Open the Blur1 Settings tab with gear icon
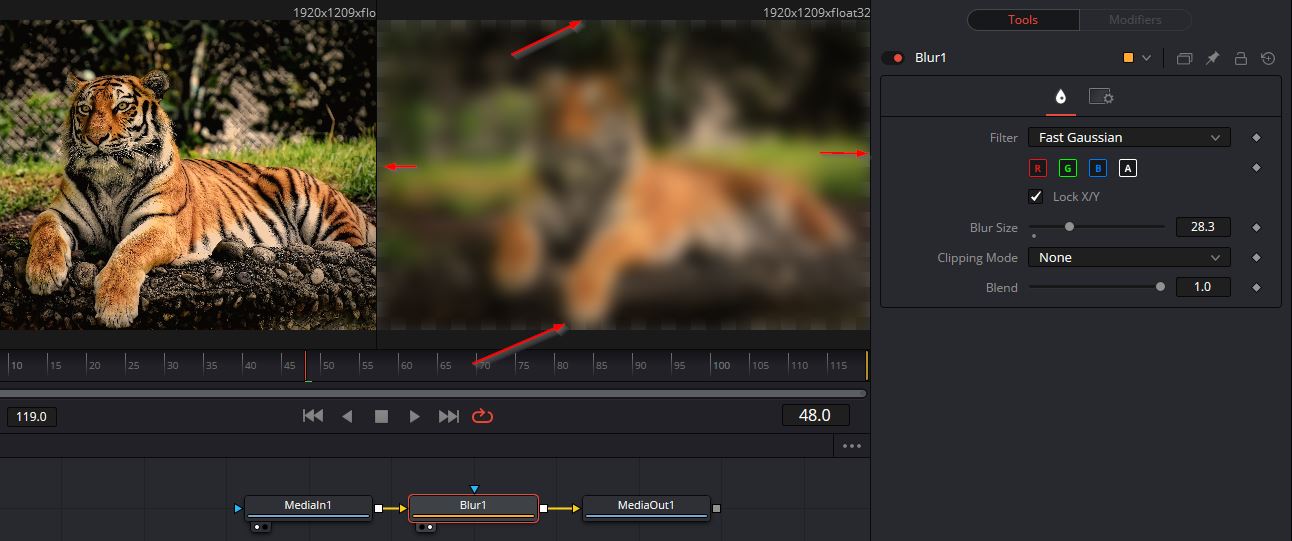 [1101, 97]
